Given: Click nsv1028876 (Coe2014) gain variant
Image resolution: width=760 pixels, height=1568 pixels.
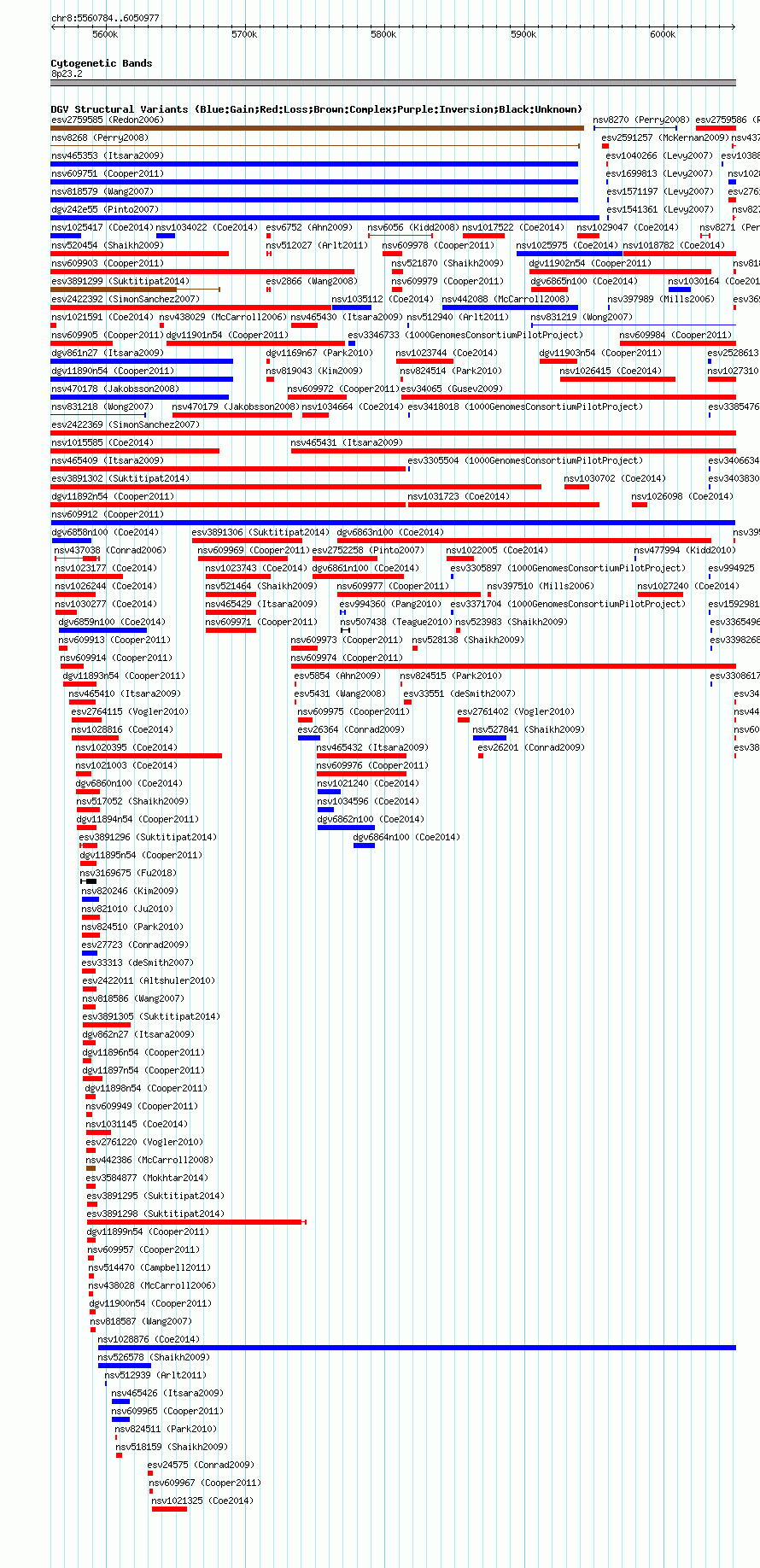Looking at the screenshot, I should tap(417, 1348).
